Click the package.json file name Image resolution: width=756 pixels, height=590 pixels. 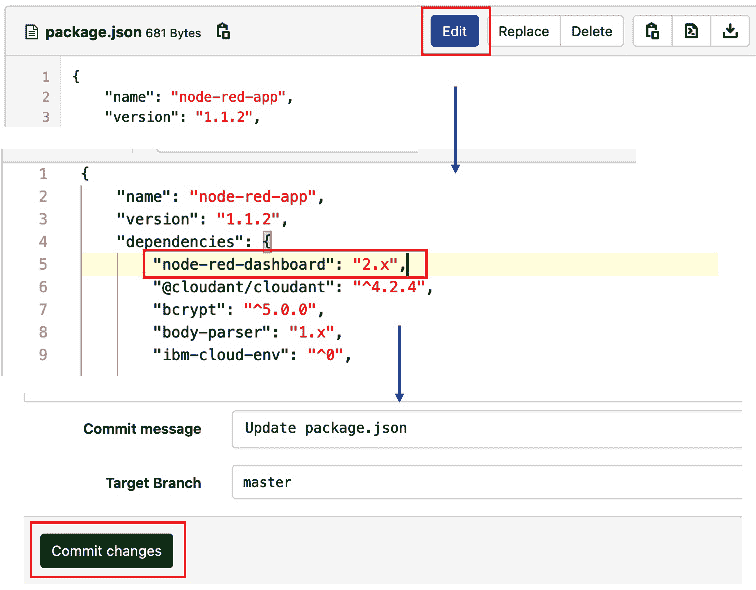point(93,32)
